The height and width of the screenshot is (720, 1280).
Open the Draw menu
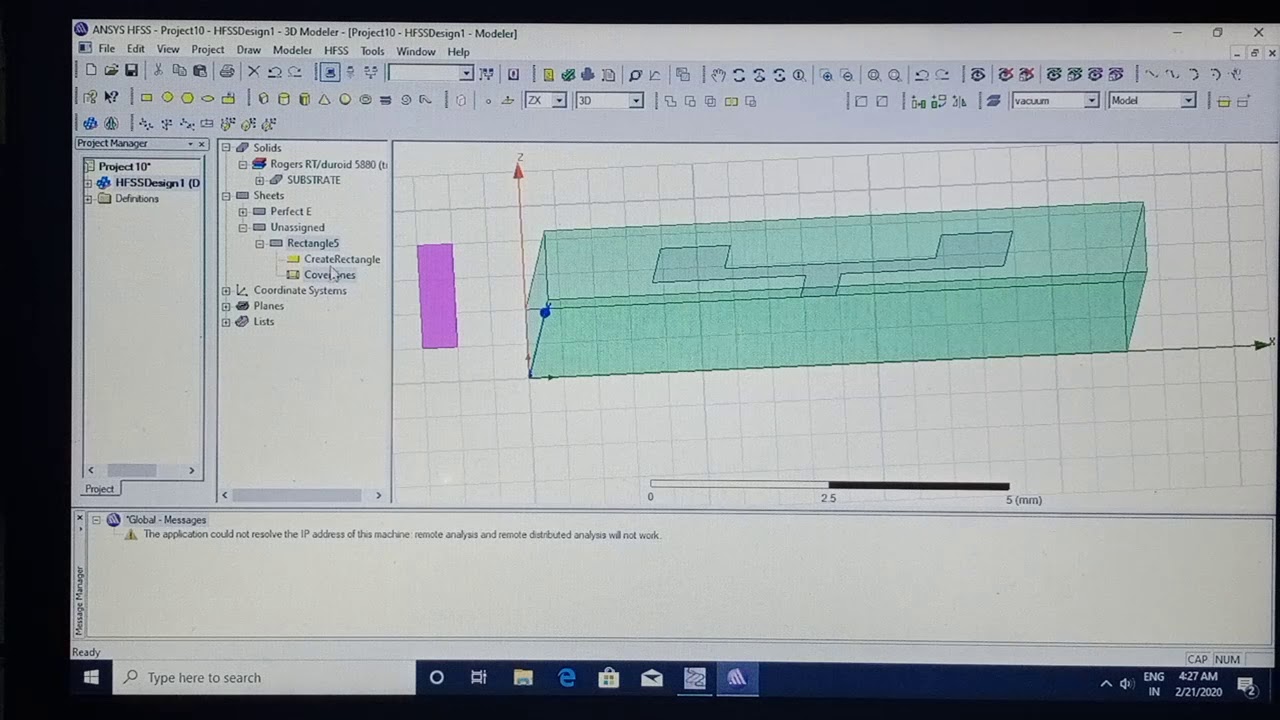coord(248,50)
